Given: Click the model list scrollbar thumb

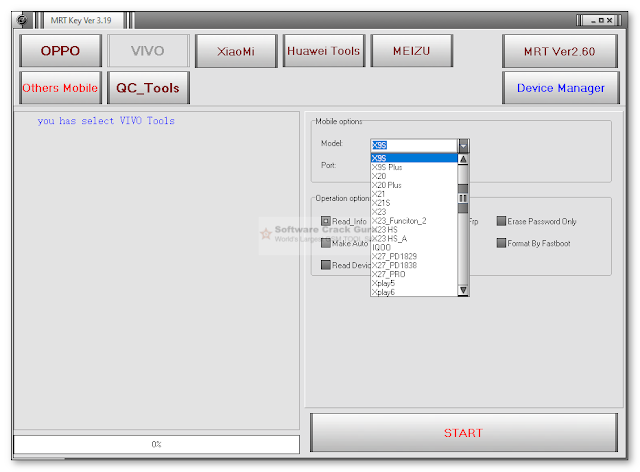Looking at the screenshot, I should [x=463, y=198].
